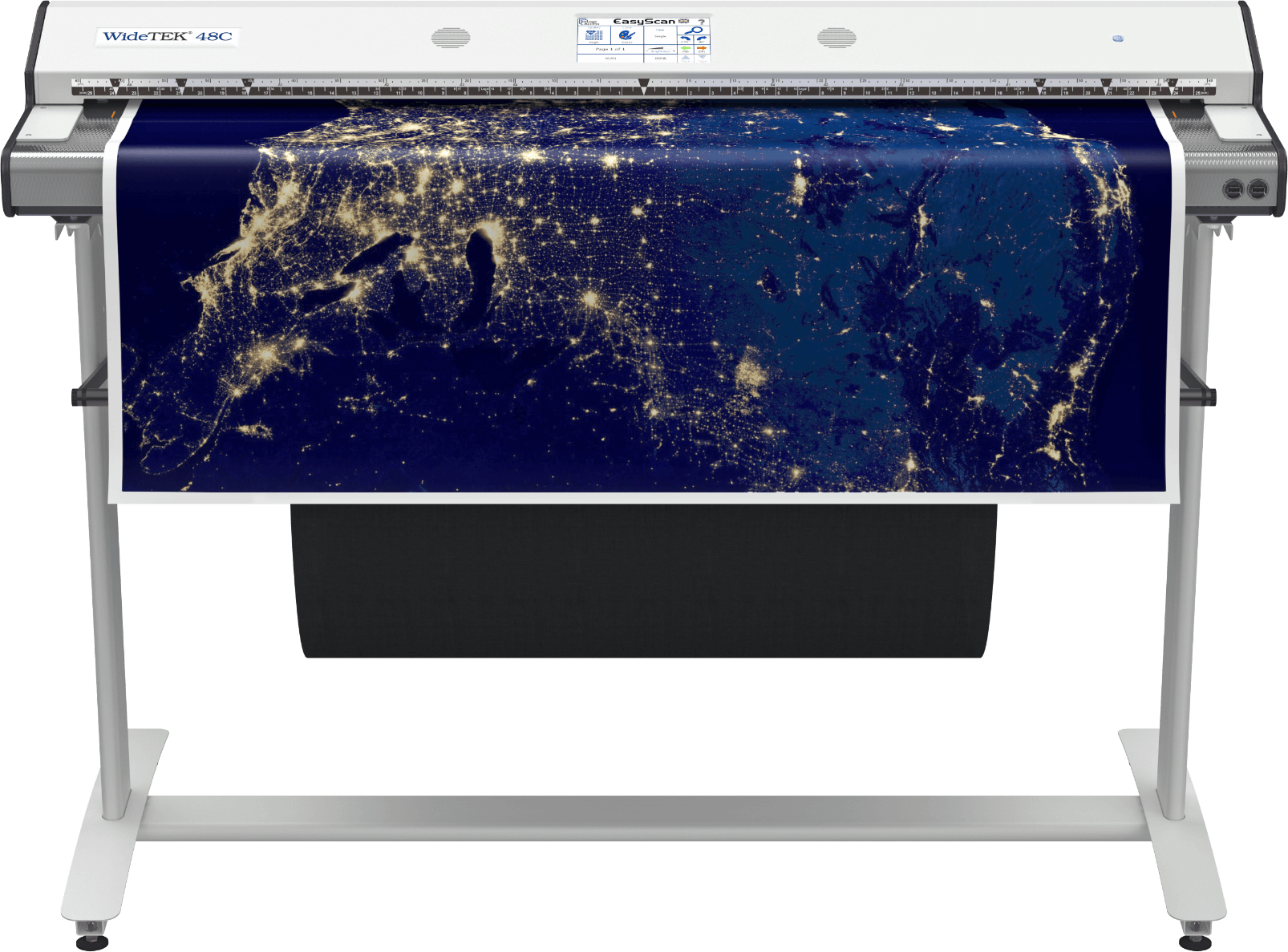Click the EasyScan title text
The image size is (1288, 952).
coord(644,22)
